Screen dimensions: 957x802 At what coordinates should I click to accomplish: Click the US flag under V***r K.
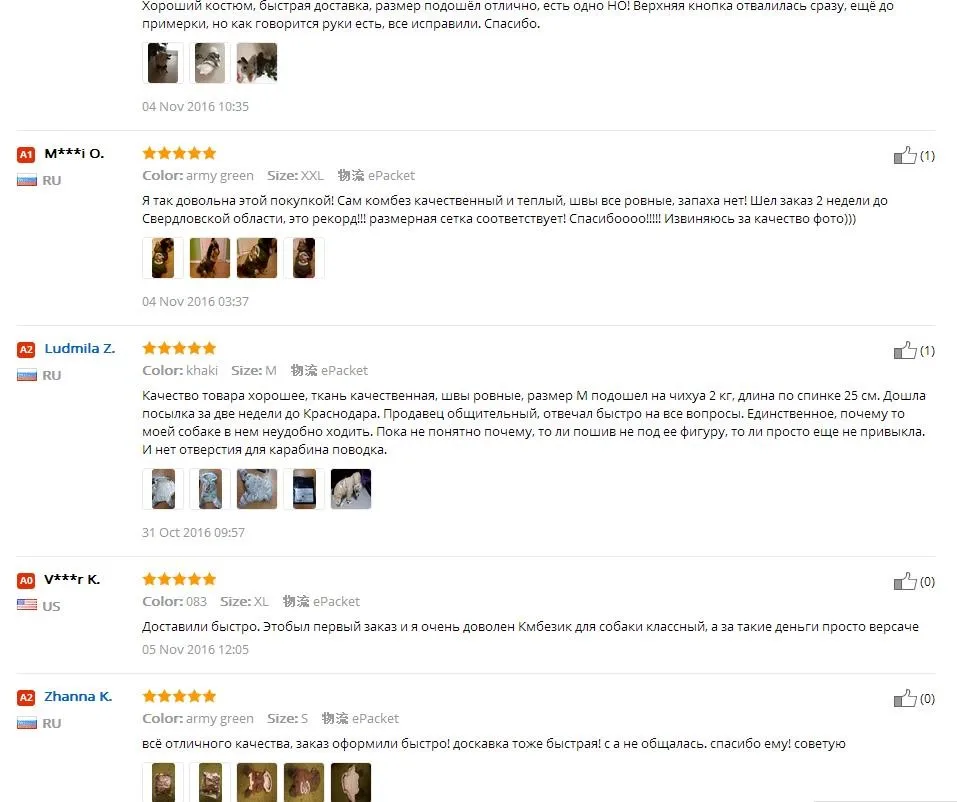pyautogui.click(x=27, y=605)
